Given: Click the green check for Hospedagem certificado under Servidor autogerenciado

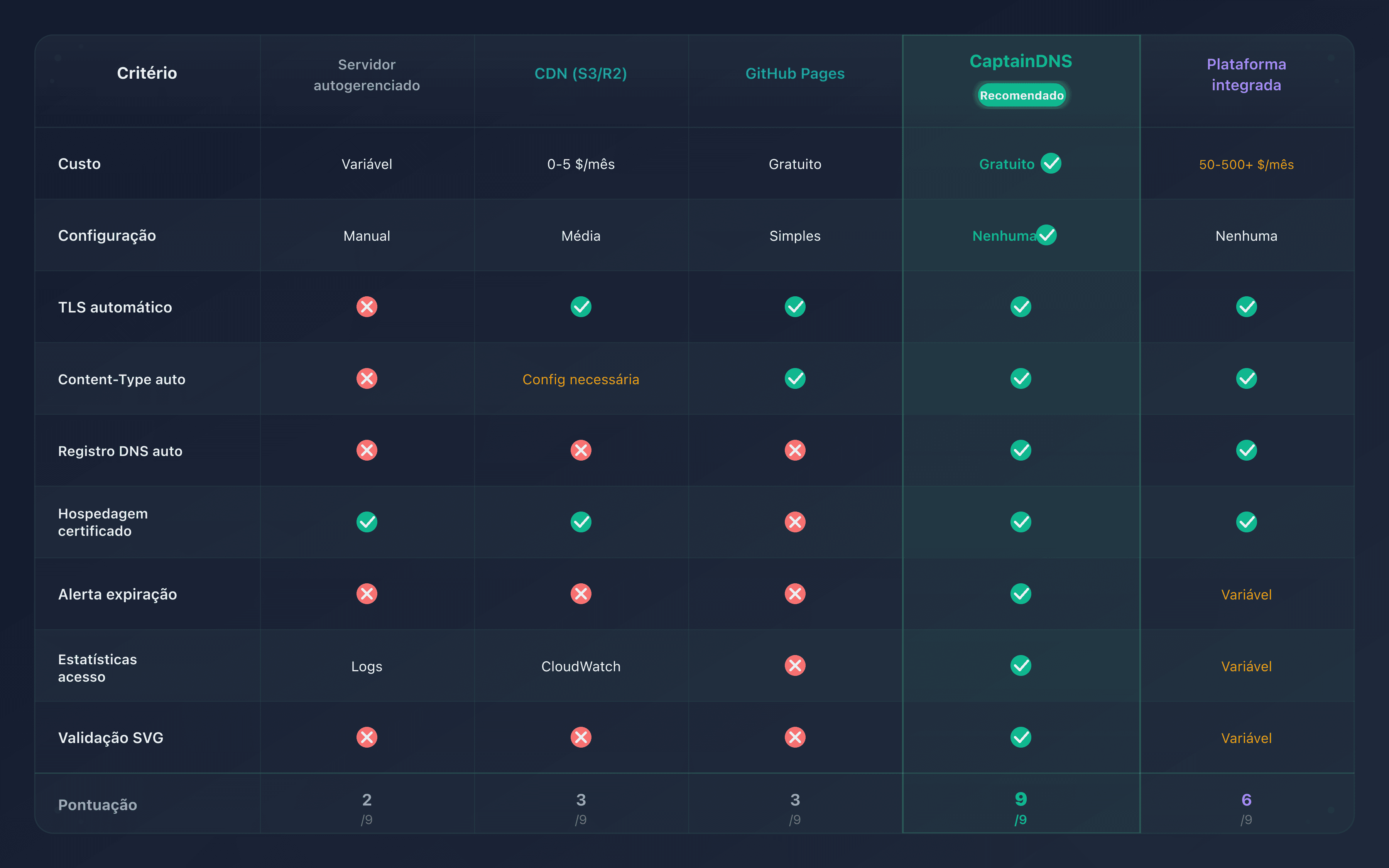Looking at the screenshot, I should click(367, 522).
